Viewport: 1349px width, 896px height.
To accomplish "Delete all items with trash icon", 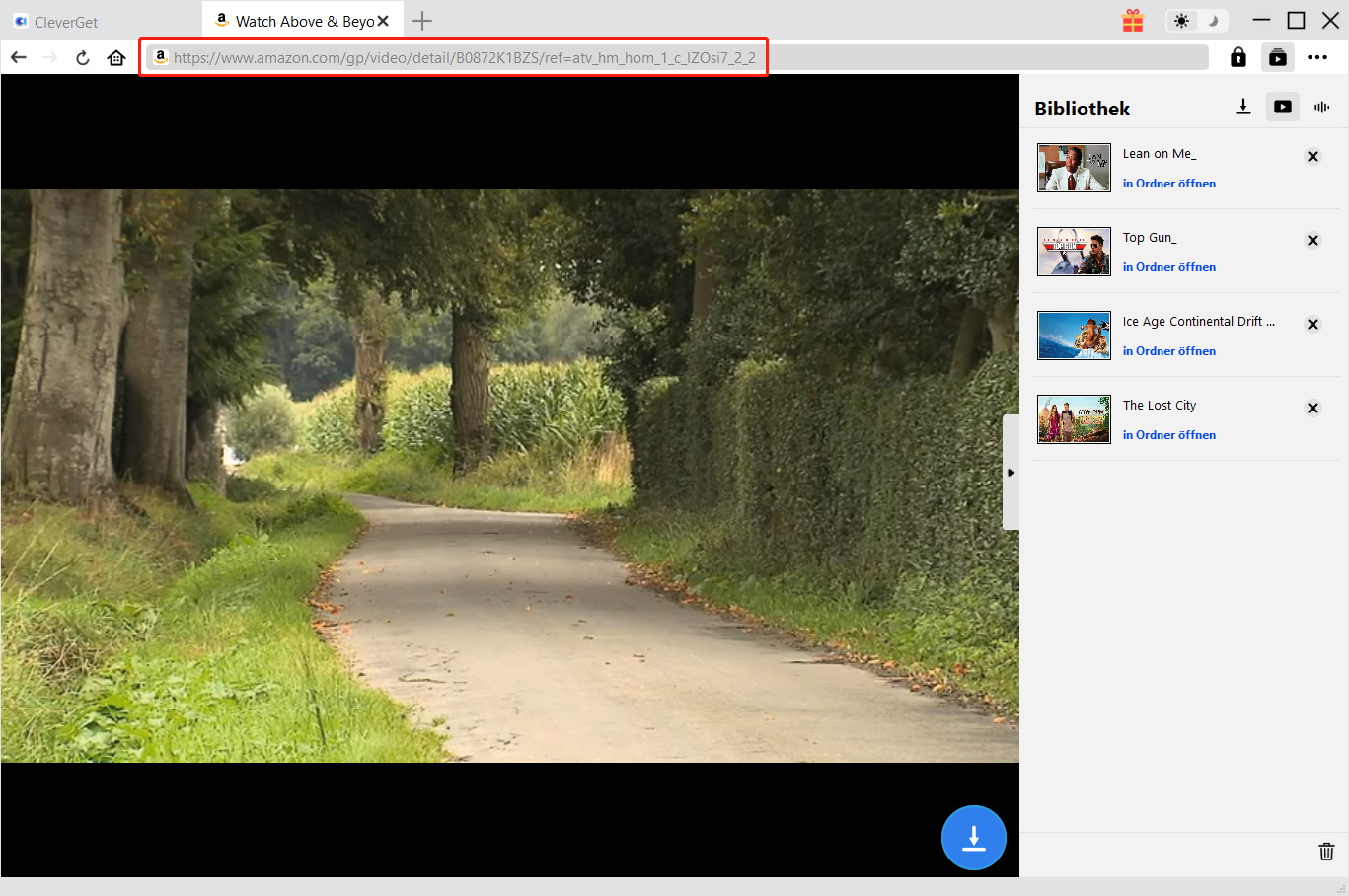I will (x=1326, y=852).
